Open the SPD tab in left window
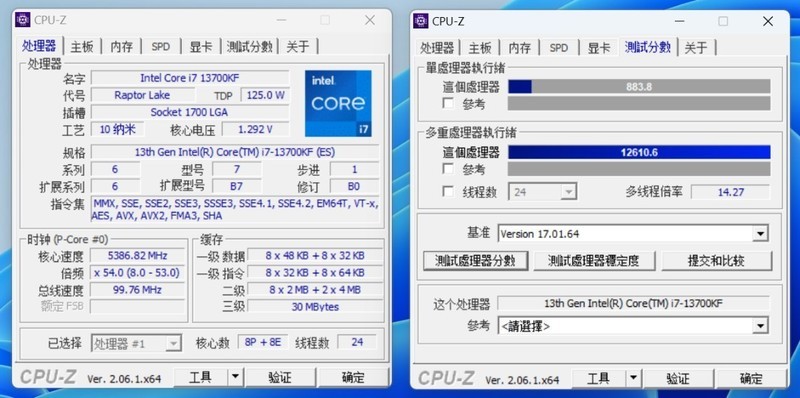 point(161,47)
